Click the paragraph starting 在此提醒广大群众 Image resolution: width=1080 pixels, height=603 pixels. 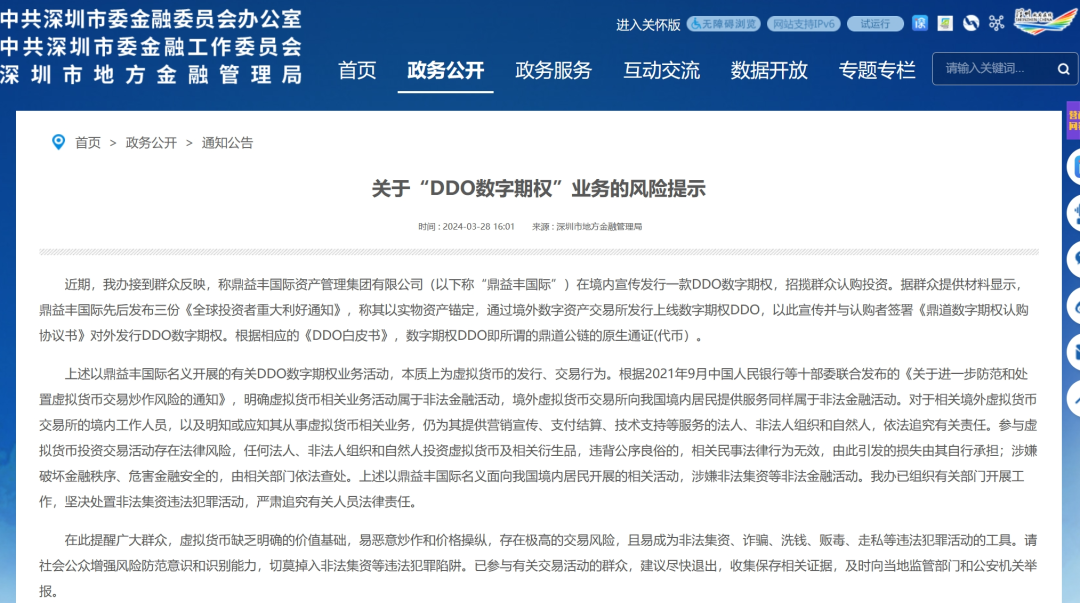click(539, 566)
